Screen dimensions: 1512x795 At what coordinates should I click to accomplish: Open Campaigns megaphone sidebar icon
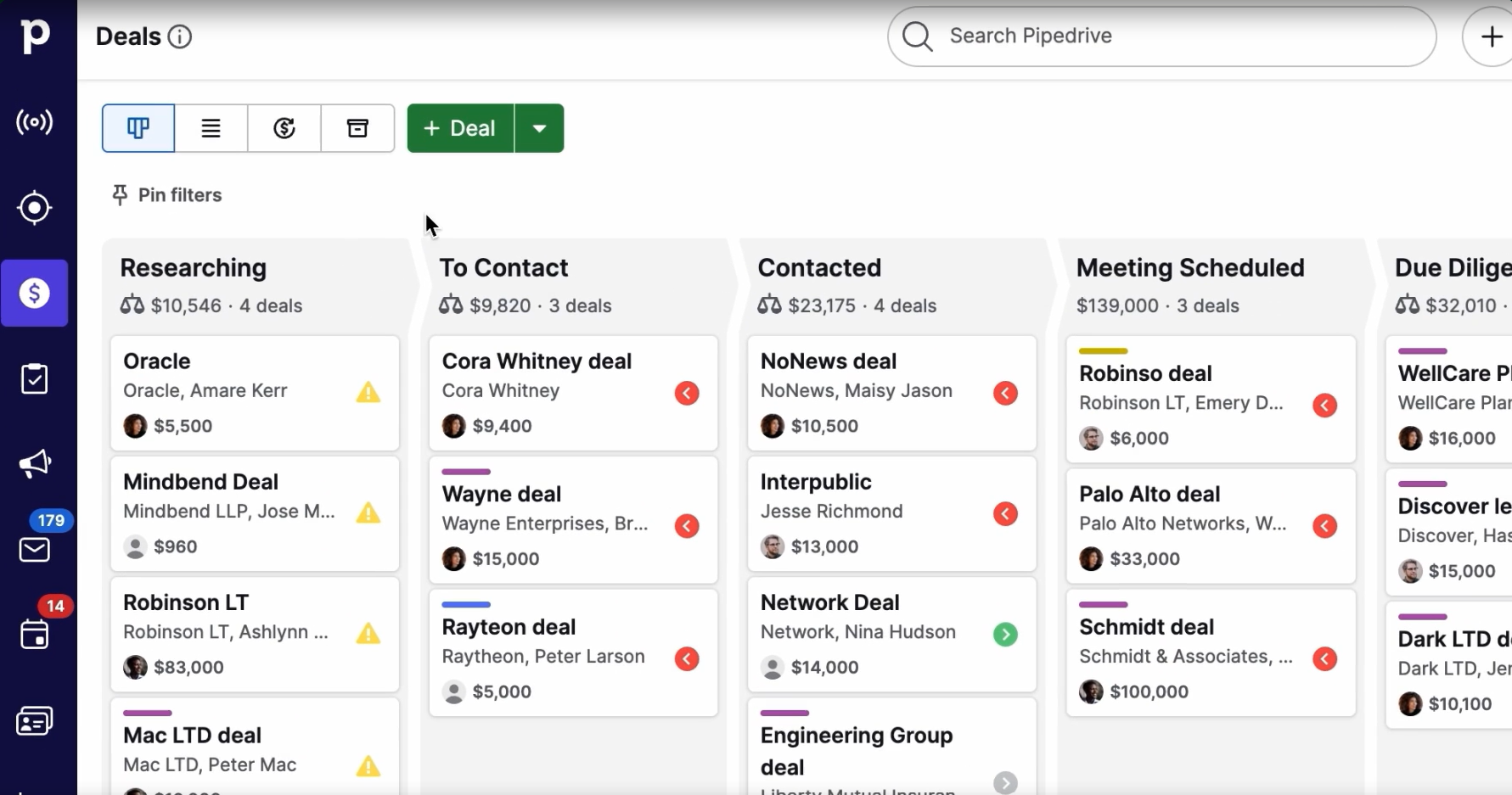[x=35, y=463]
